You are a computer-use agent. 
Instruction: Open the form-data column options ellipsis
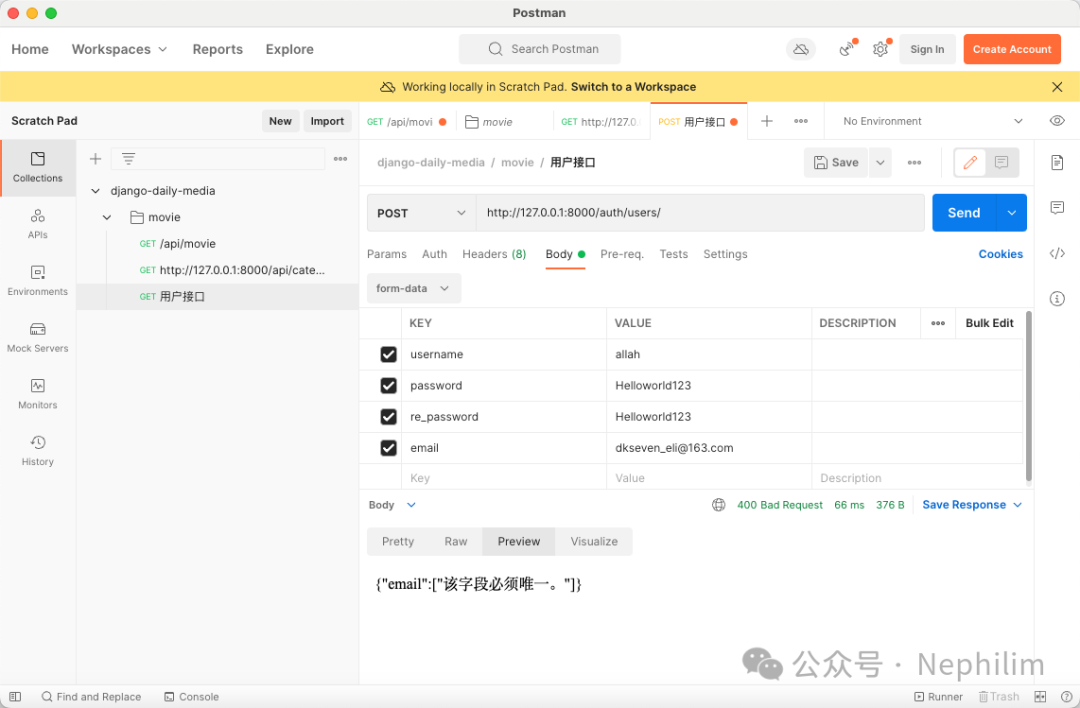coord(937,323)
